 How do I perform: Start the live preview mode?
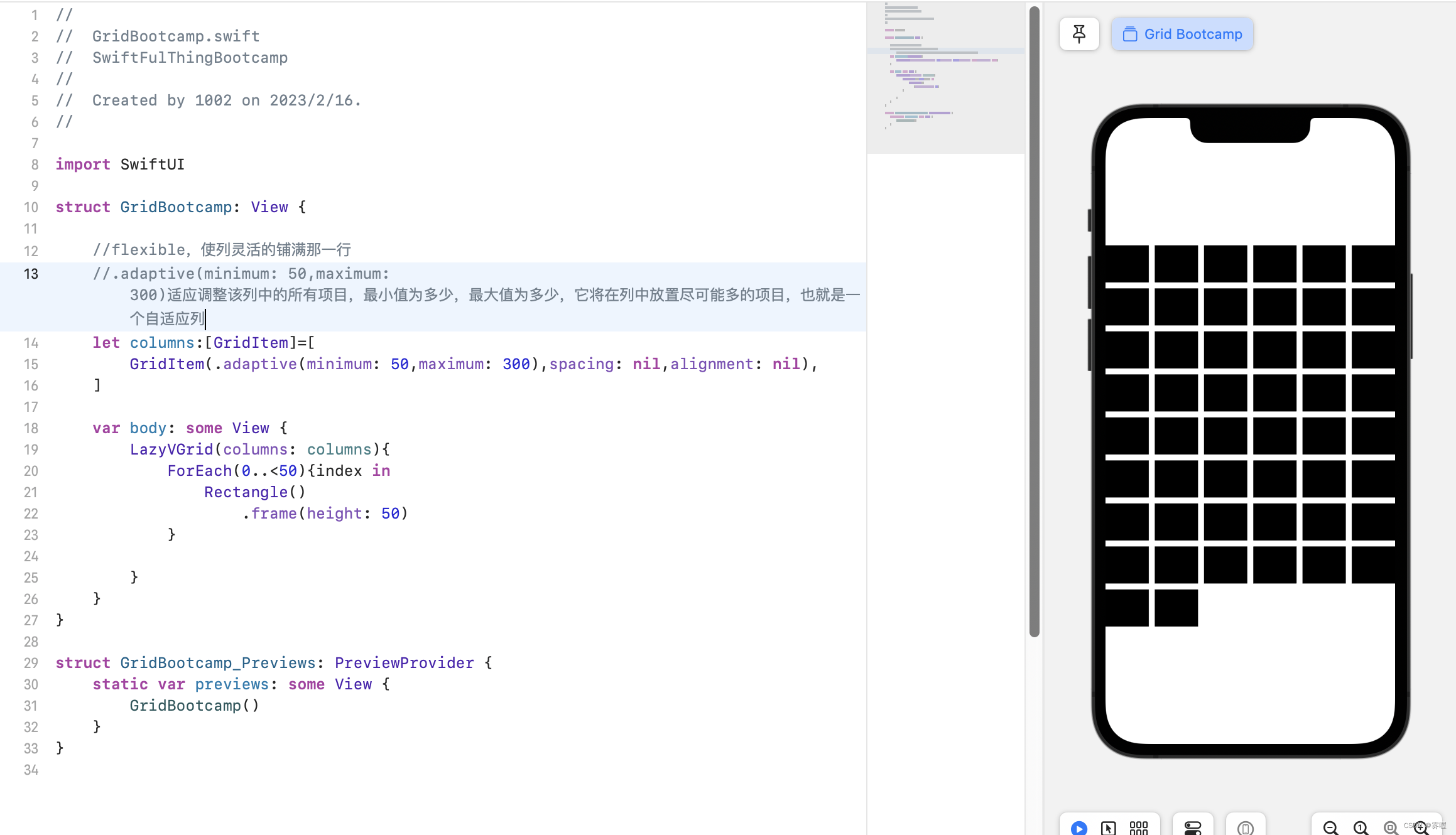click(1078, 827)
